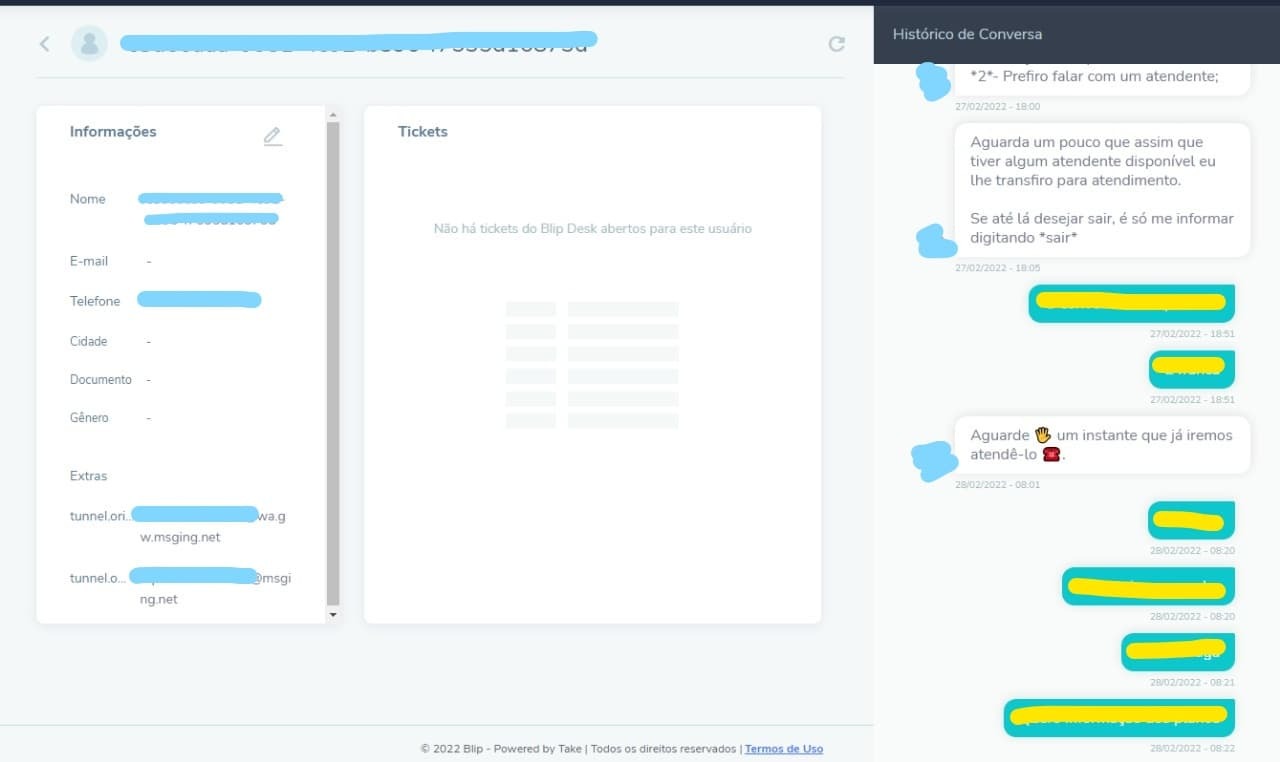Select the Nome field label
Image resolution: width=1280 pixels, height=762 pixels.
click(88, 199)
